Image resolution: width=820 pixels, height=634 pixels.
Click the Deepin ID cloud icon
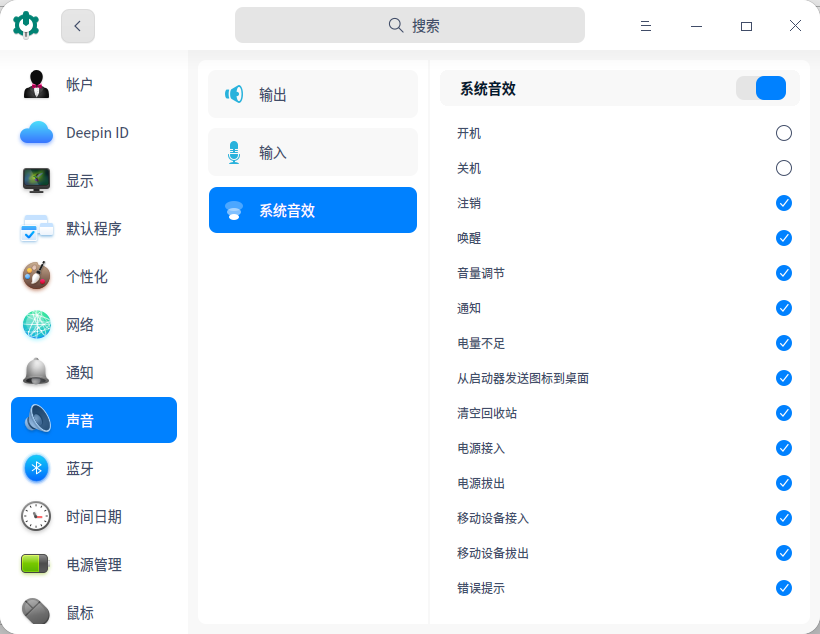click(37, 133)
